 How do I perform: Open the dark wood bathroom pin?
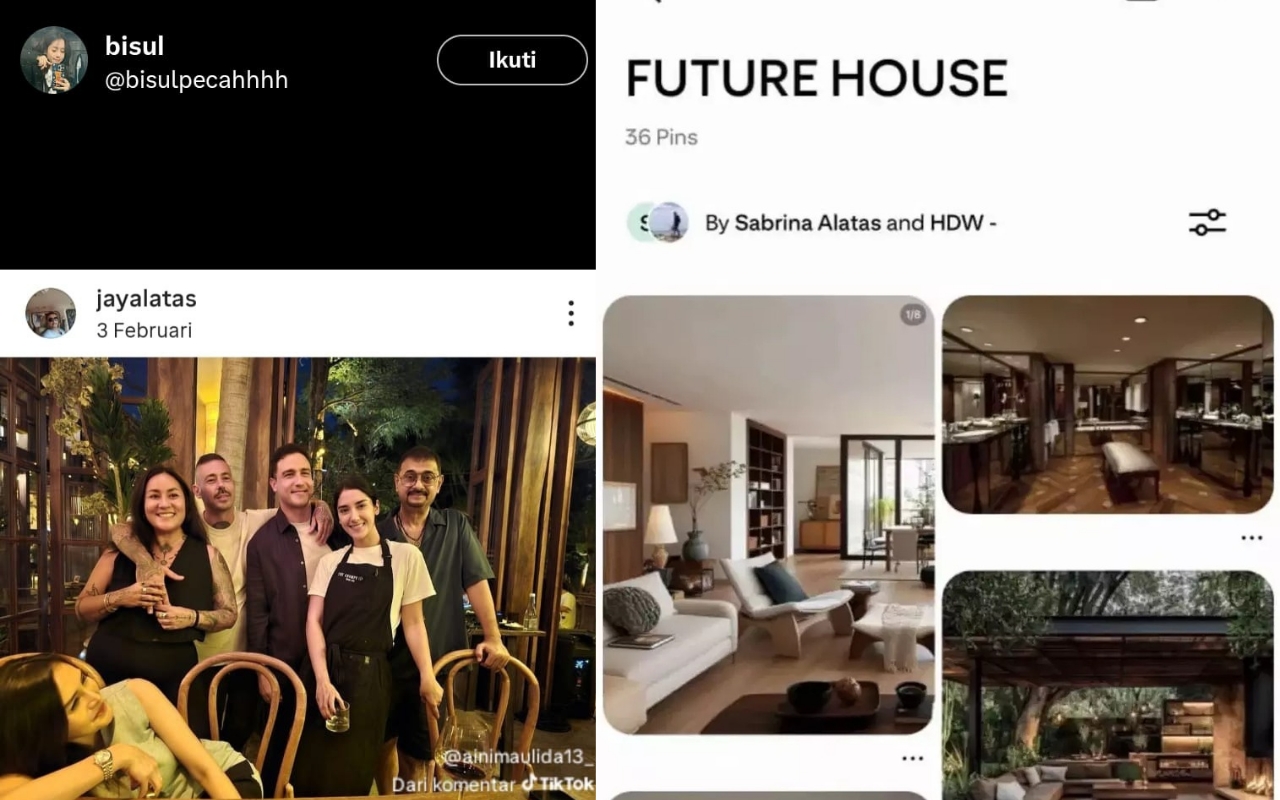tap(1107, 404)
